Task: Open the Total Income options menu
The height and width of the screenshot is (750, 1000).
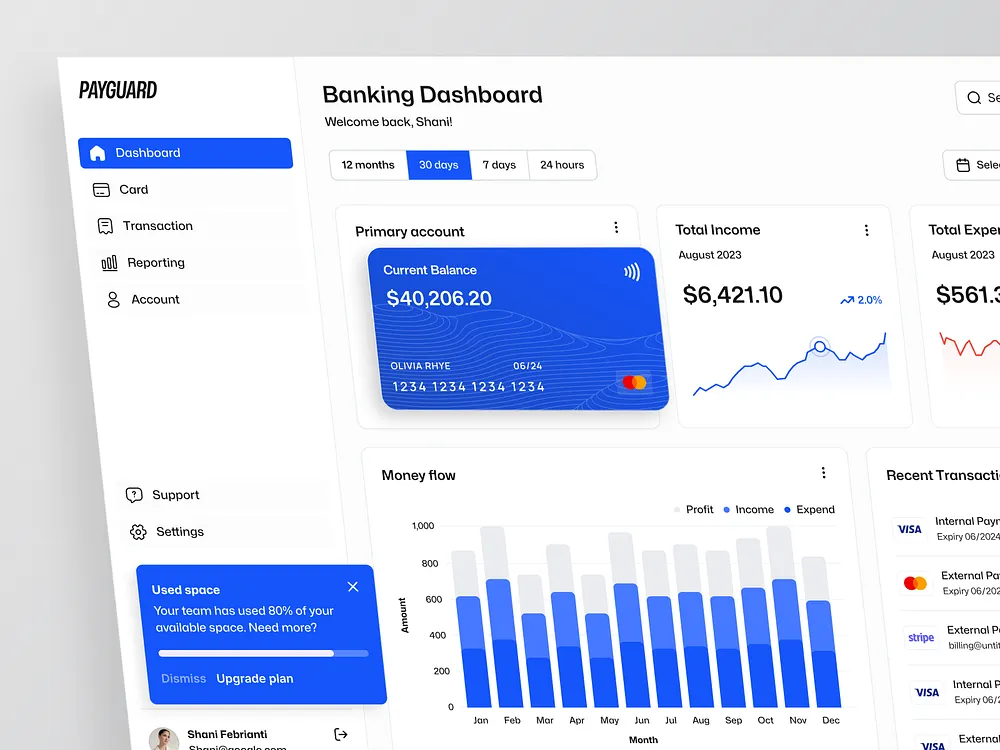Action: 867,230
